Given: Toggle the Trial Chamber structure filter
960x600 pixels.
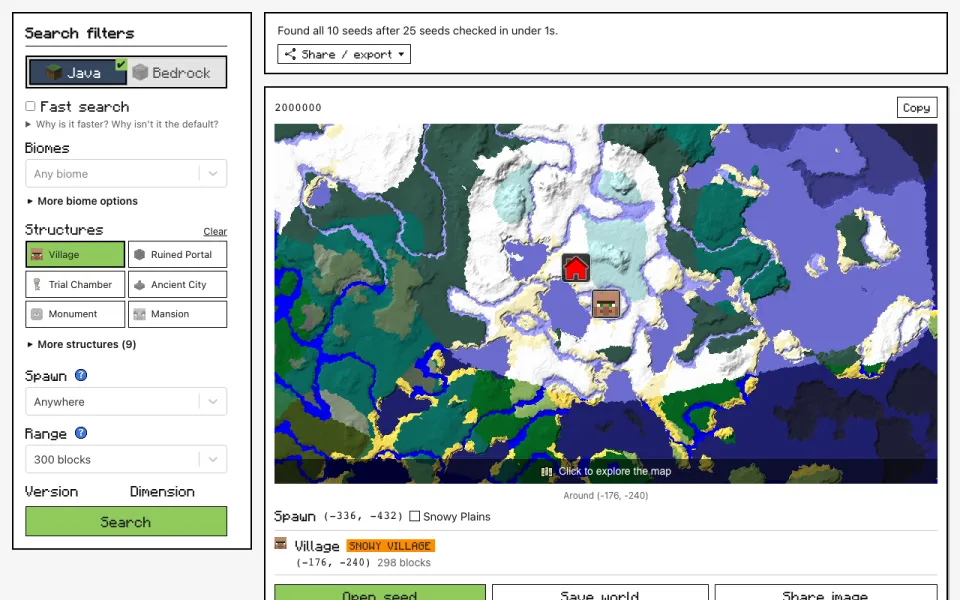Looking at the screenshot, I should 75,284.
